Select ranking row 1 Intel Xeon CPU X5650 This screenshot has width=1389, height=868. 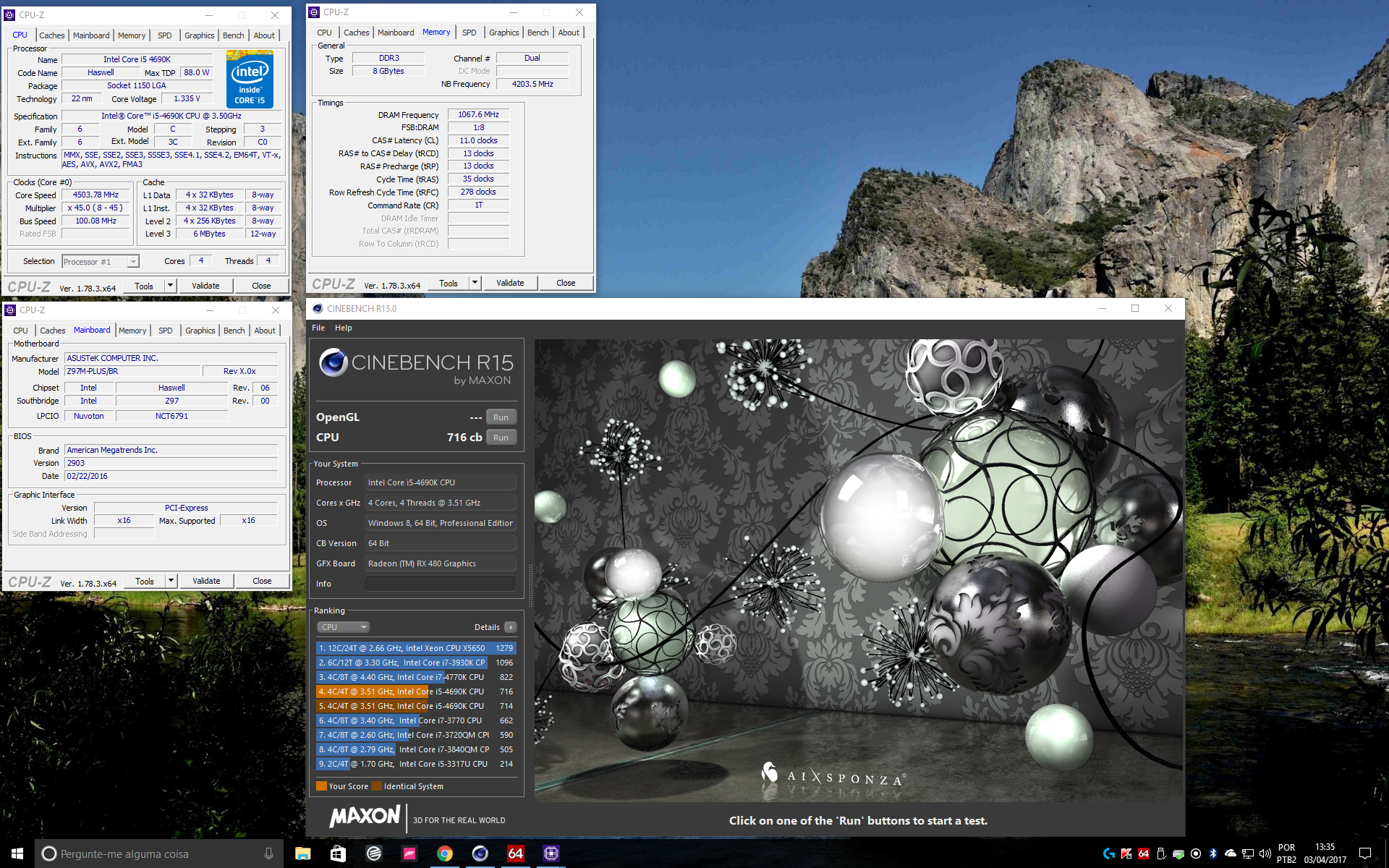coord(416,648)
